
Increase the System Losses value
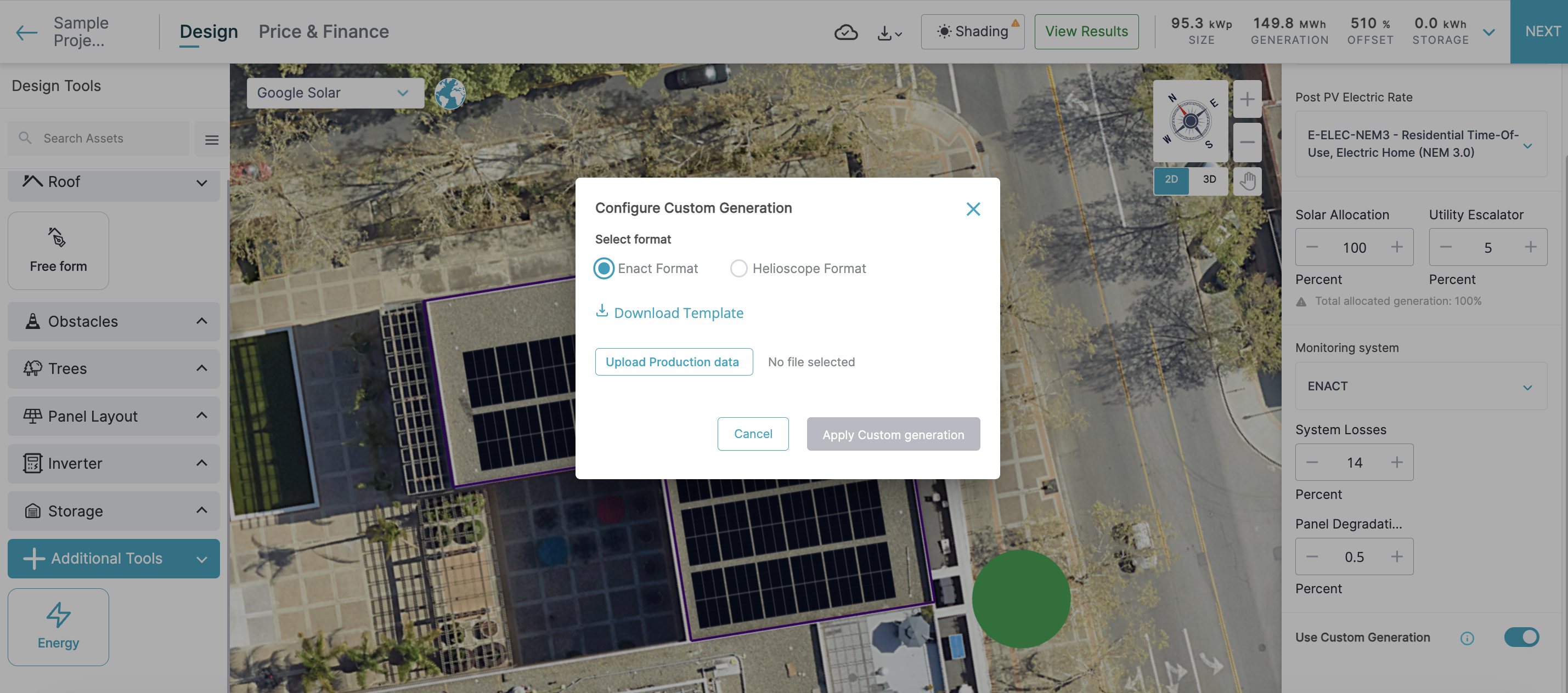pyautogui.click(x=1396, y=462)
